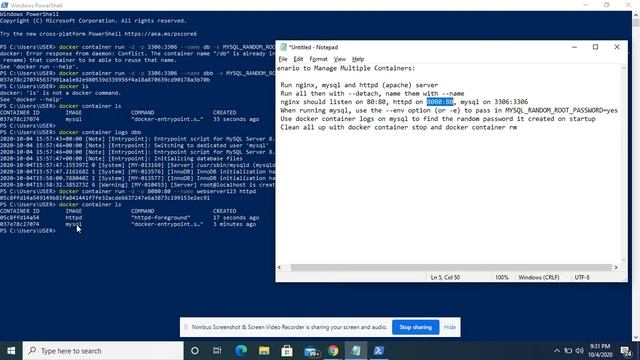Click the 'UTF-8' encoding status entry
This screenshot has width=640, height=360.
(x=582, y=277)
